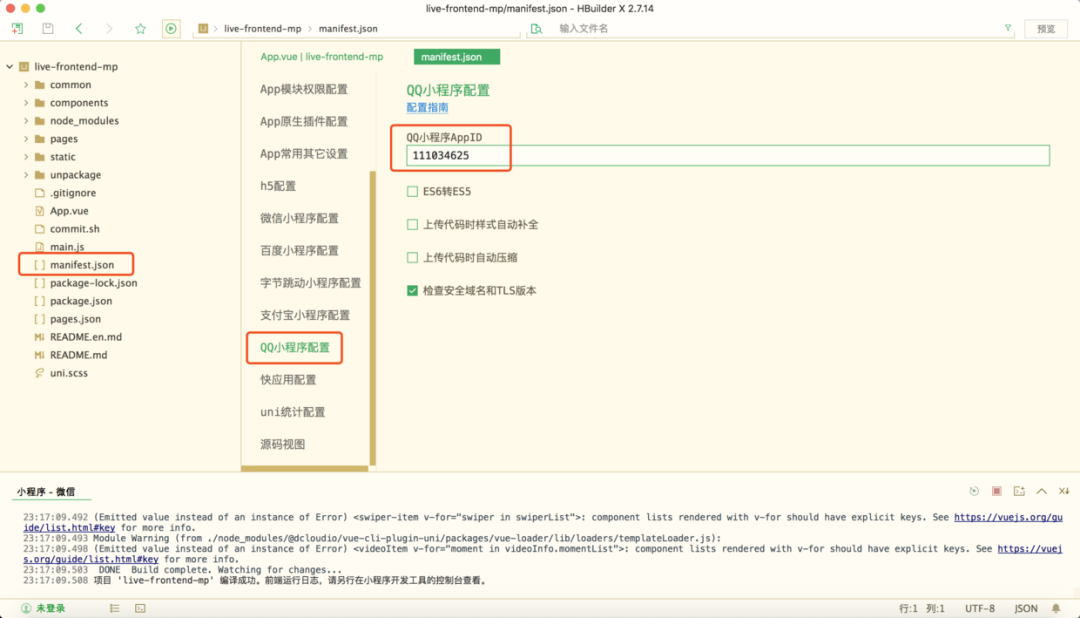The height and width of the screenshot is (618, 1080).
Task: Click the outline list icon in the status bar
Action: pos(114,608)
